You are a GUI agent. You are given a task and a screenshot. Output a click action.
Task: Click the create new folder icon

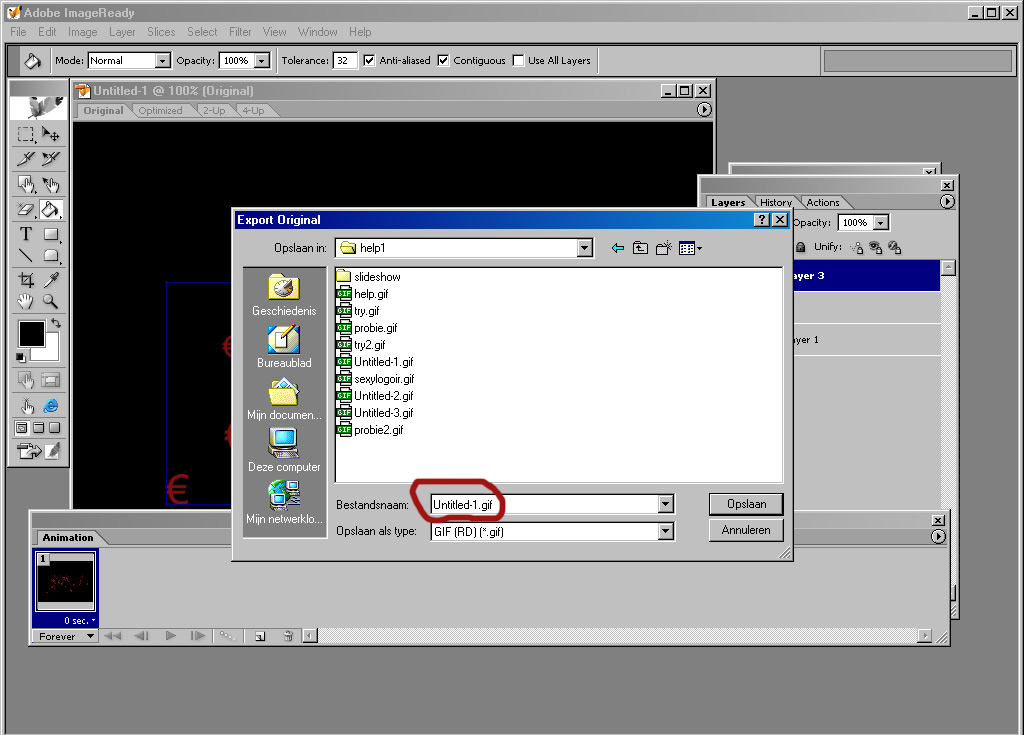663,248
